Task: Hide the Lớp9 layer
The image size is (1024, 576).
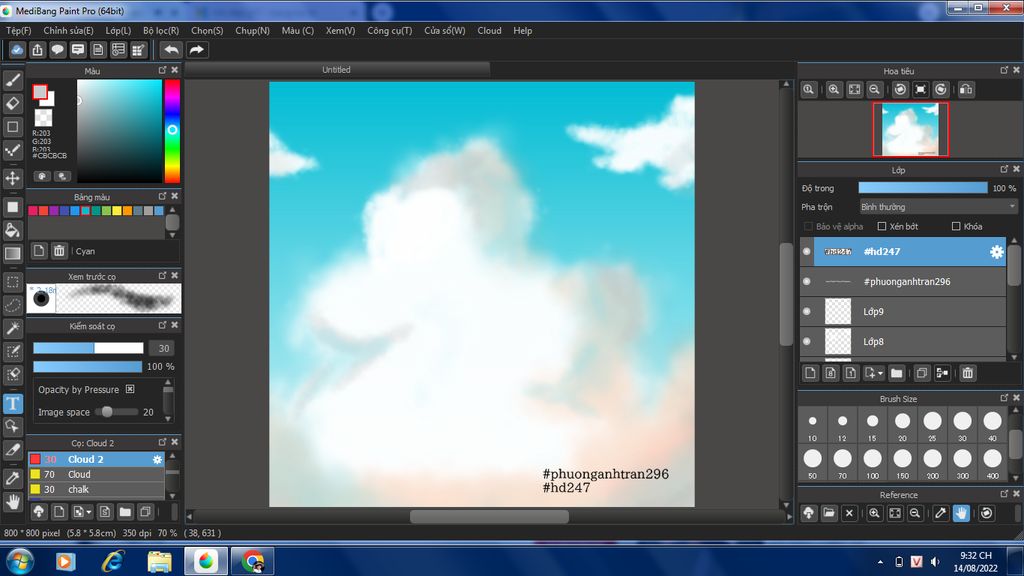Action: point(807,312)
